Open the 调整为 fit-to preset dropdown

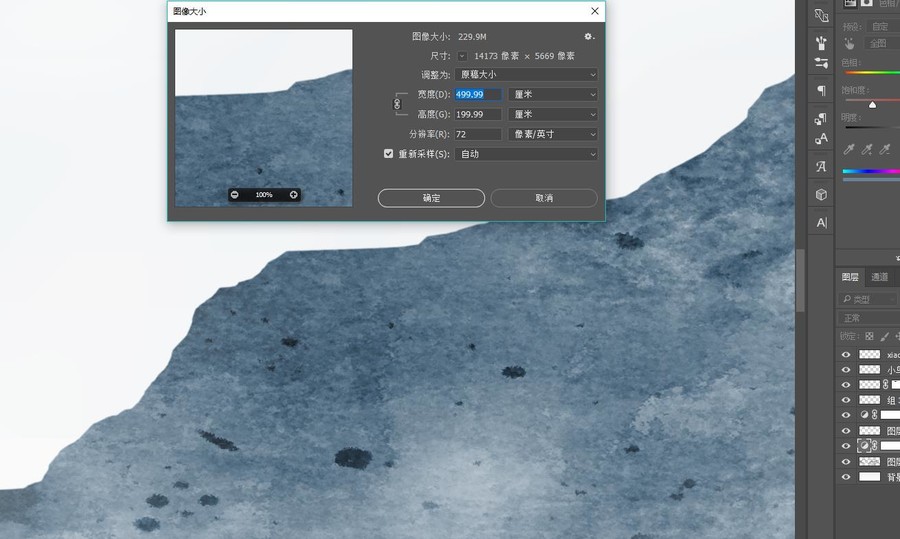[x=526, y=75]
